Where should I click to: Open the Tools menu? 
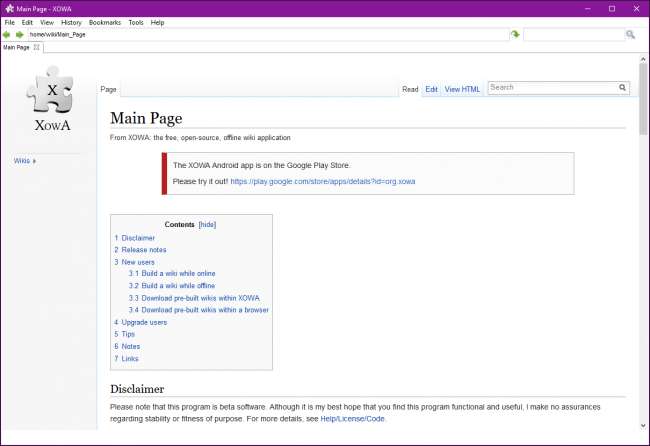136,22
